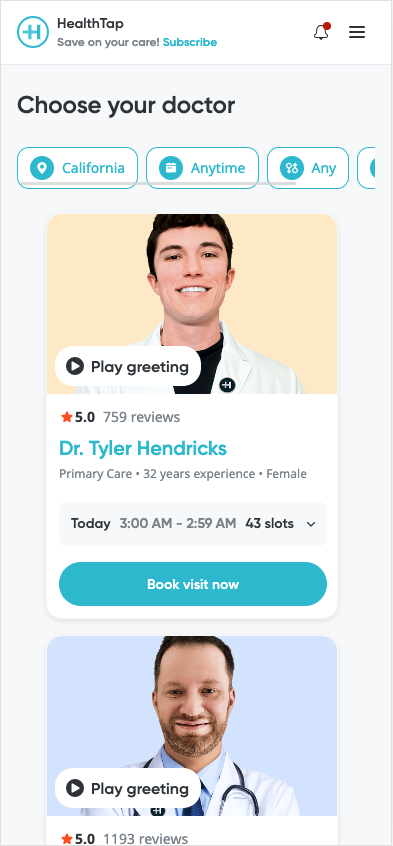Viewport: 393px width, 846px height.
Task: Click the filter row horizontal scrollbar
Action: coord(158,183)
